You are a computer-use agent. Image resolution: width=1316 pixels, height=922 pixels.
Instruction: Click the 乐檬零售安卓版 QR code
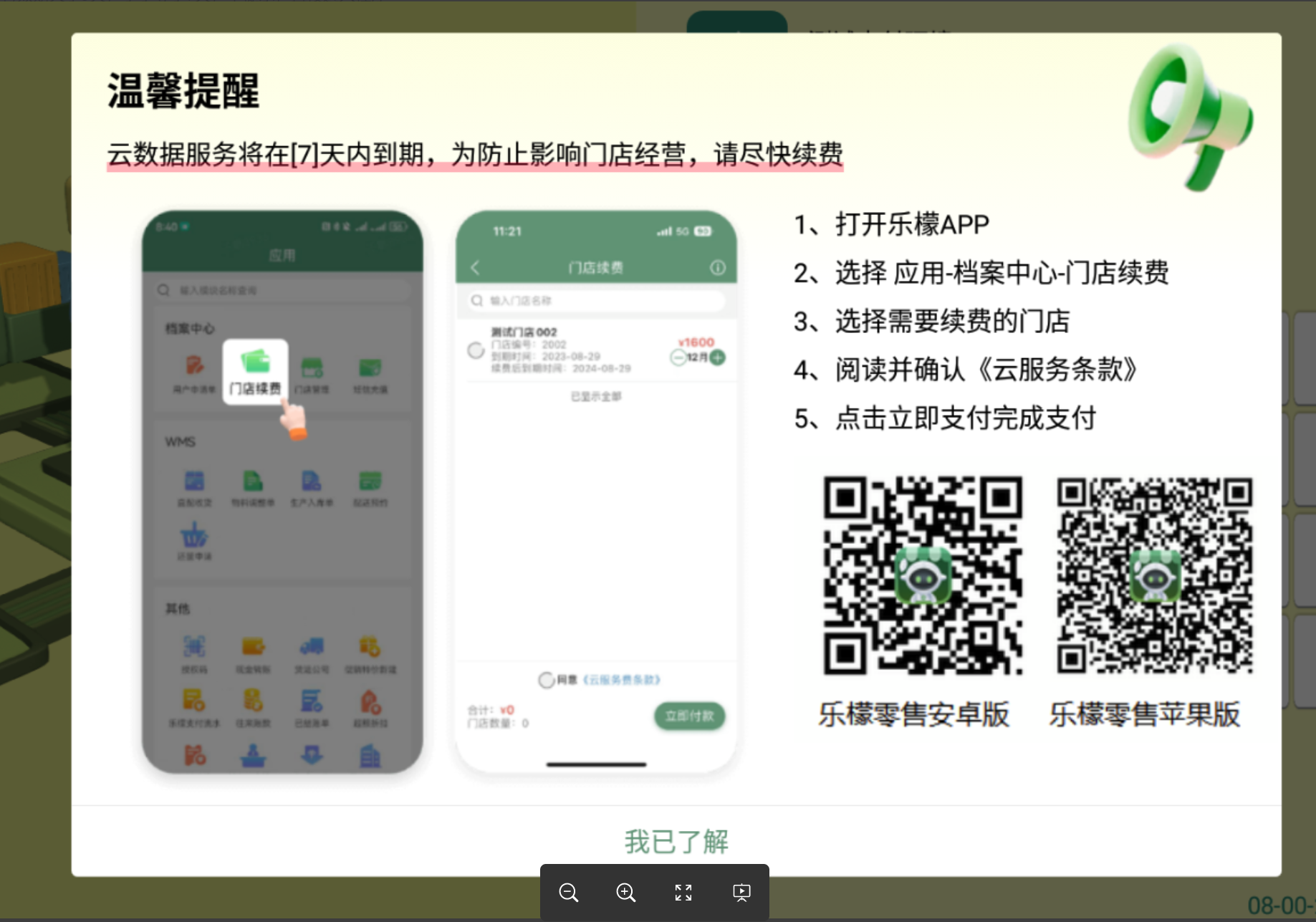point(923,576)
